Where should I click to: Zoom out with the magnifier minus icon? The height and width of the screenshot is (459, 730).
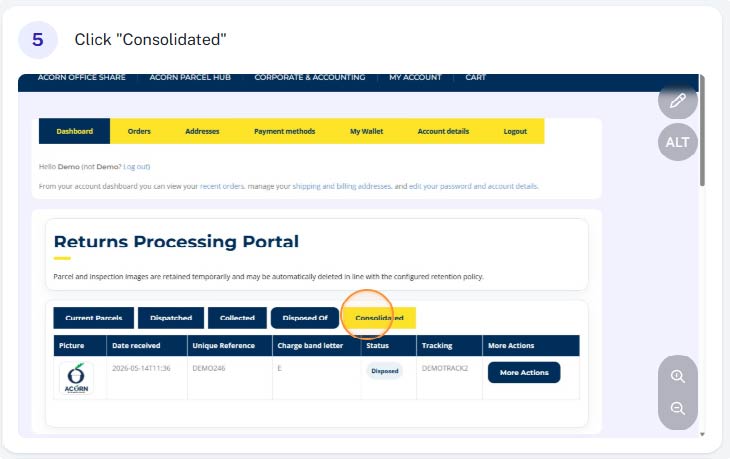point(677,409)
